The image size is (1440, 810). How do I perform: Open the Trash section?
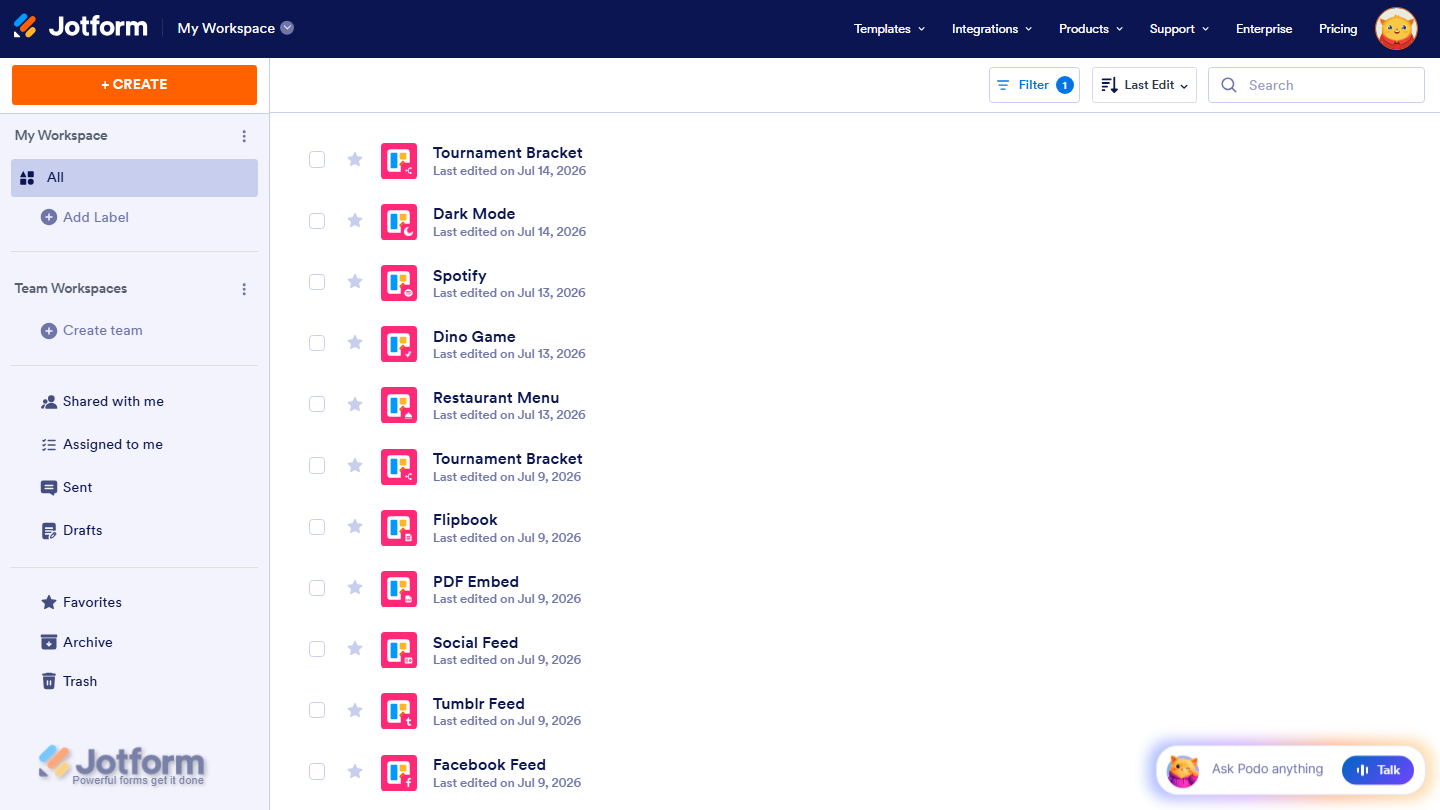(69, 682)
